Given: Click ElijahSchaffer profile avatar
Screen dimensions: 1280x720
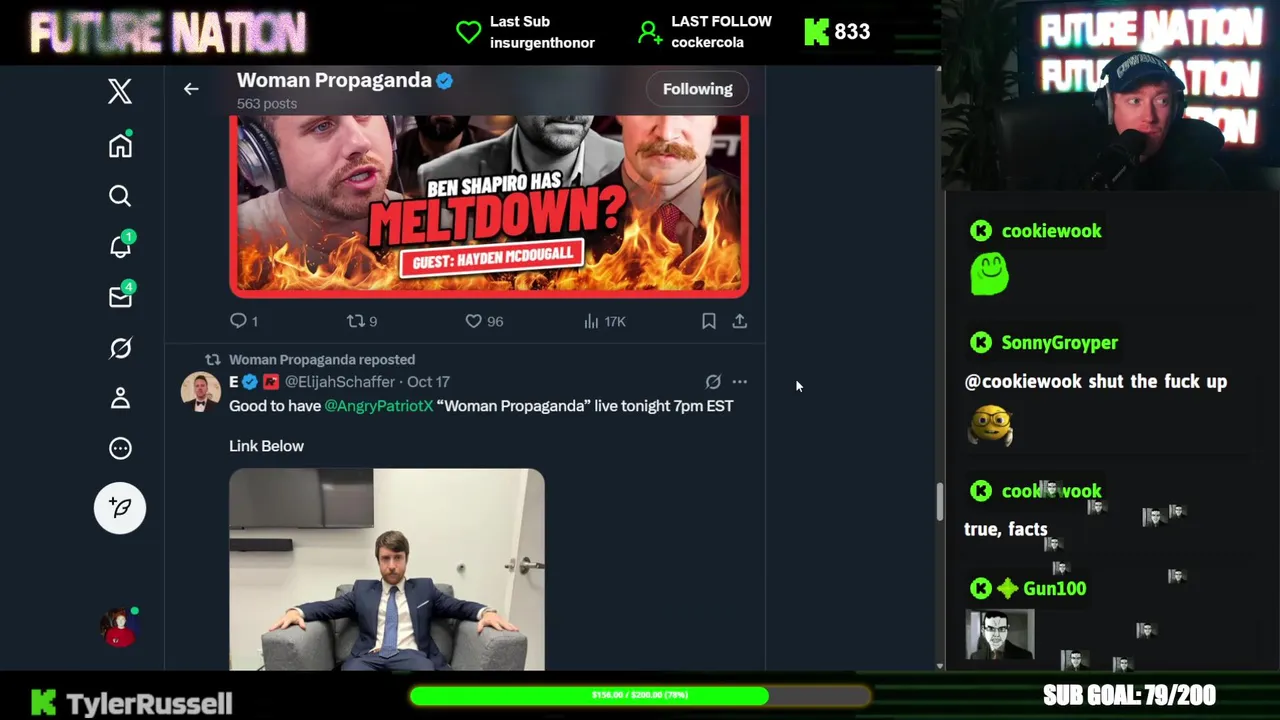Looking at the screenshot, I should pos(201,392).
